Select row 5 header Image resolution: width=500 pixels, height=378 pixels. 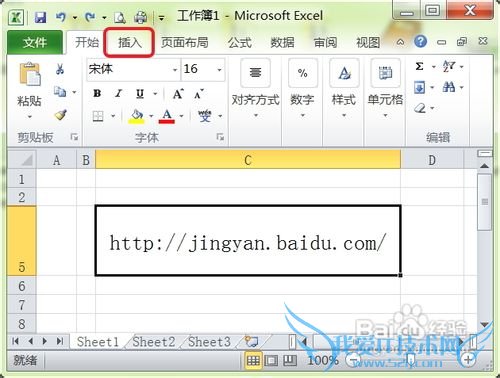point(22,241)
